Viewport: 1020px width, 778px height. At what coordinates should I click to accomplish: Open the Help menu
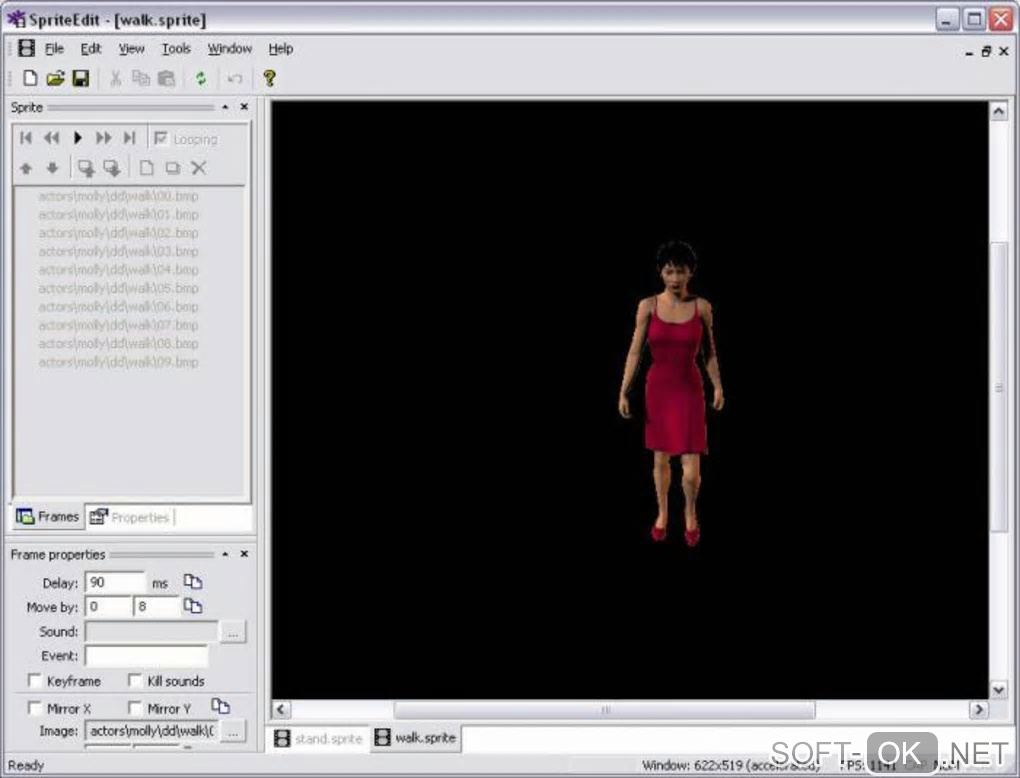coord(280,49)
